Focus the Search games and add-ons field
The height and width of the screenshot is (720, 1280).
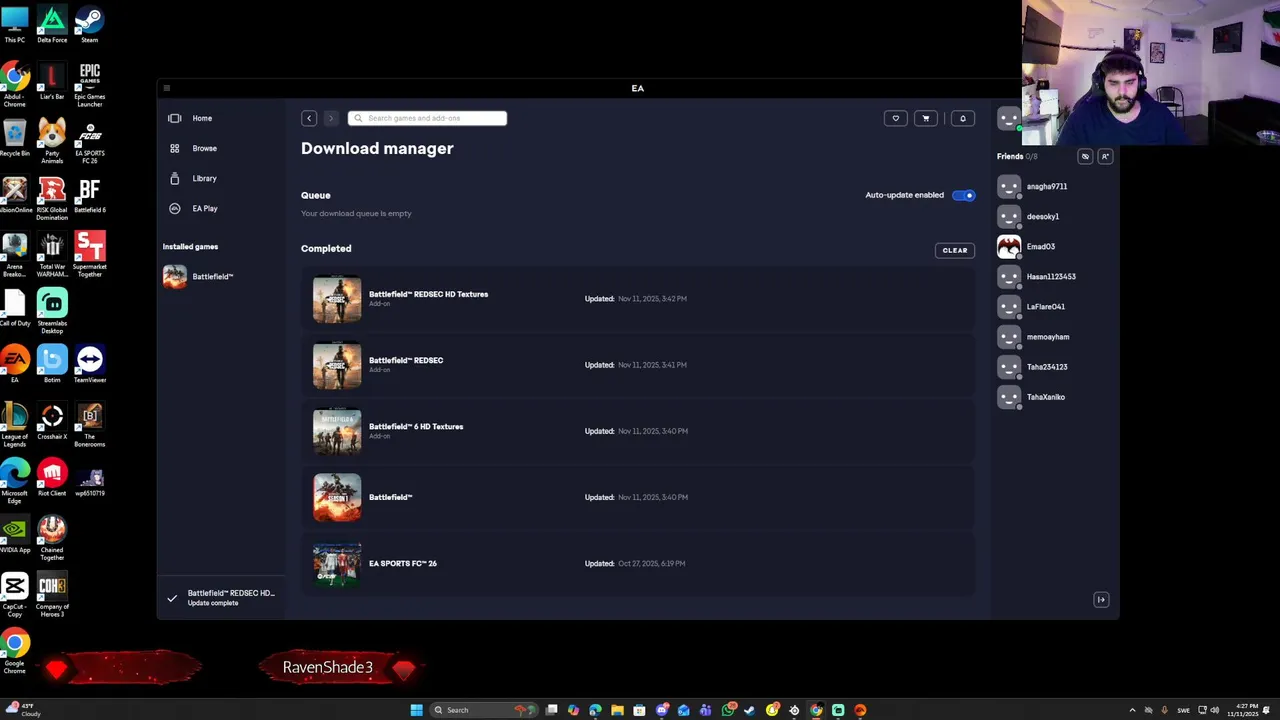click(427, 118)
